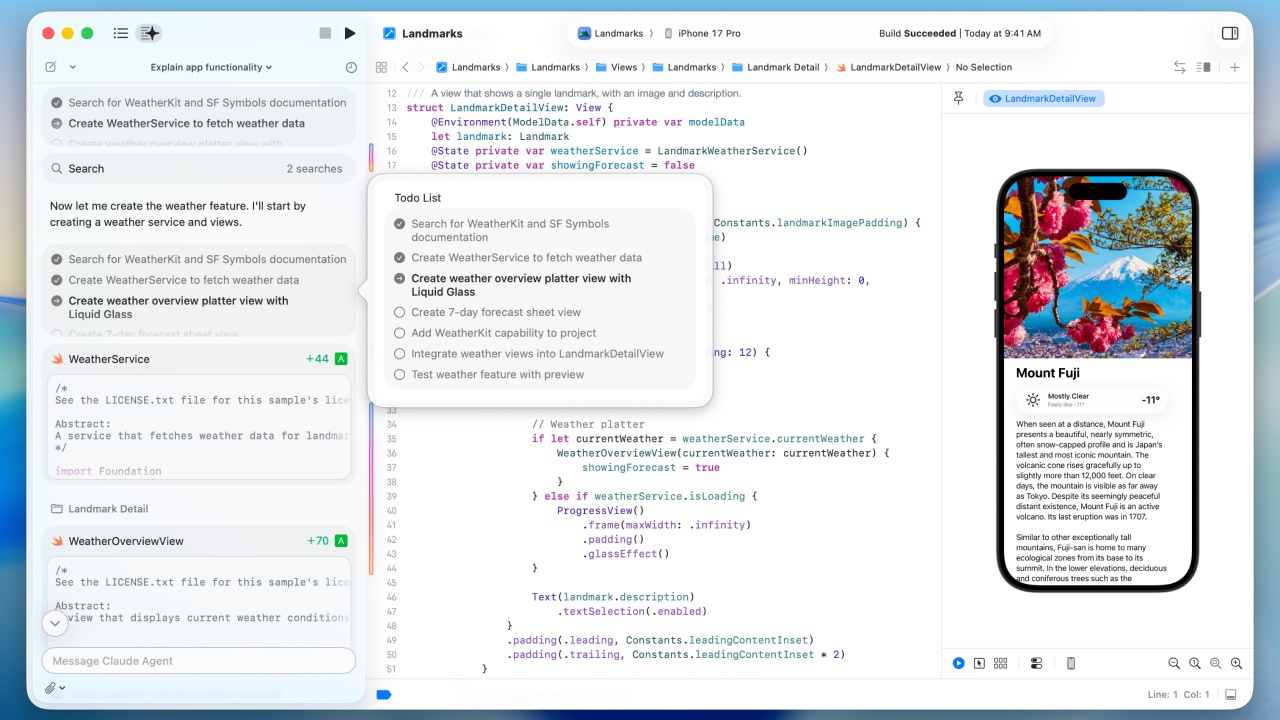Show the code minimap icon above the editor
Image resolution: width=1280 pixels, height=720 pixels.
[1203, 67]
